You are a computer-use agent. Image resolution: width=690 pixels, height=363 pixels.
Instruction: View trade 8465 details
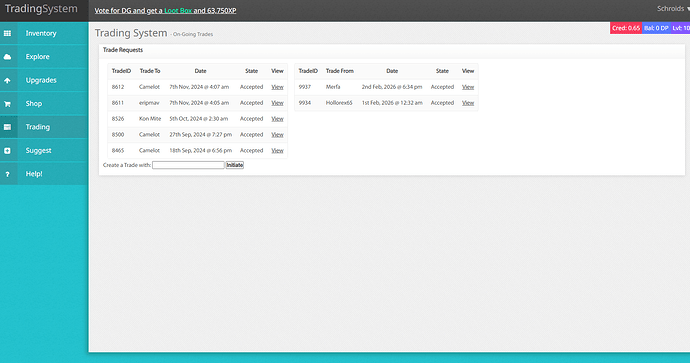click(x=277, y=150)
